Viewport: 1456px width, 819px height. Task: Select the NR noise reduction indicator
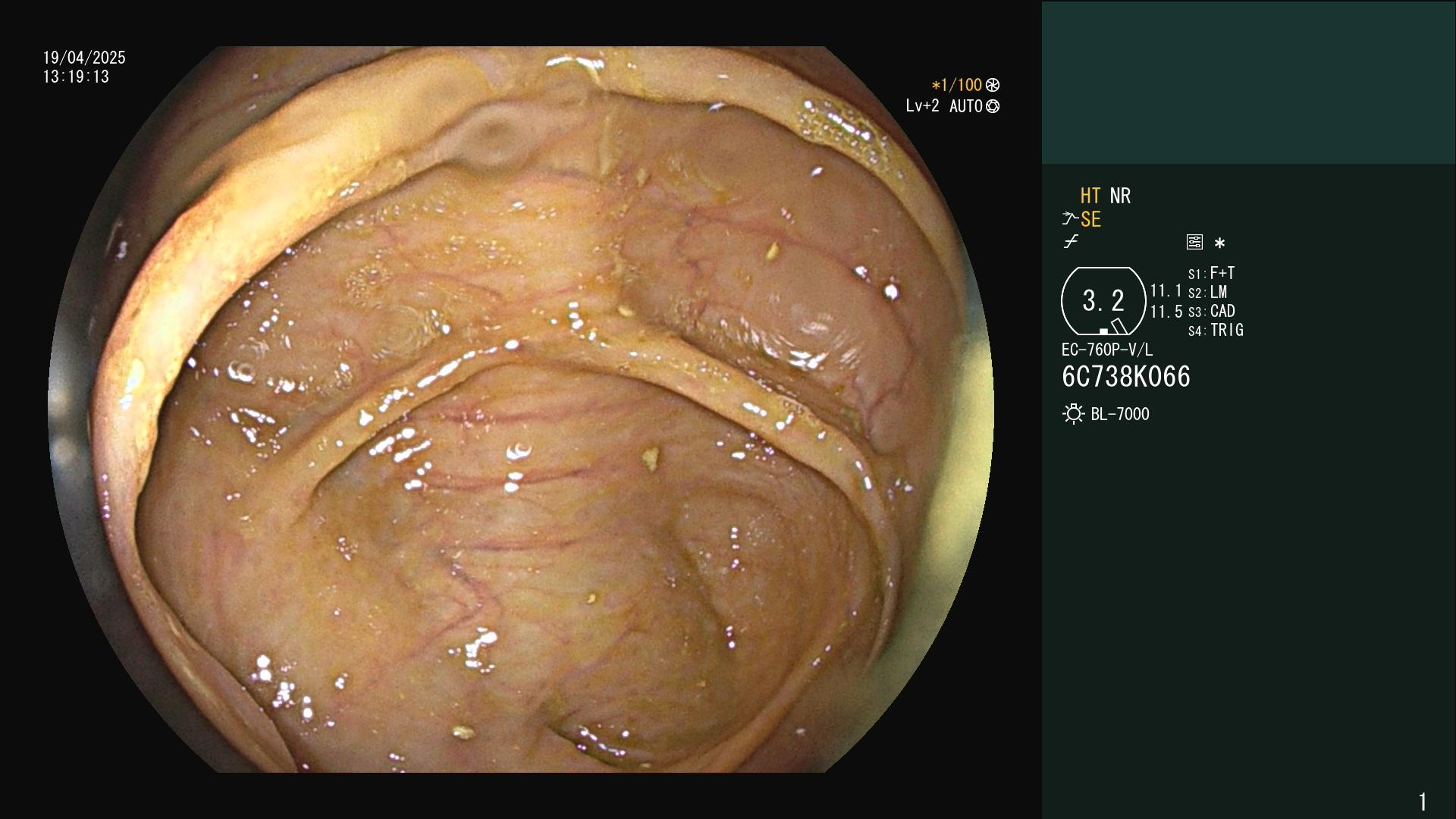tap(1120, 196)
